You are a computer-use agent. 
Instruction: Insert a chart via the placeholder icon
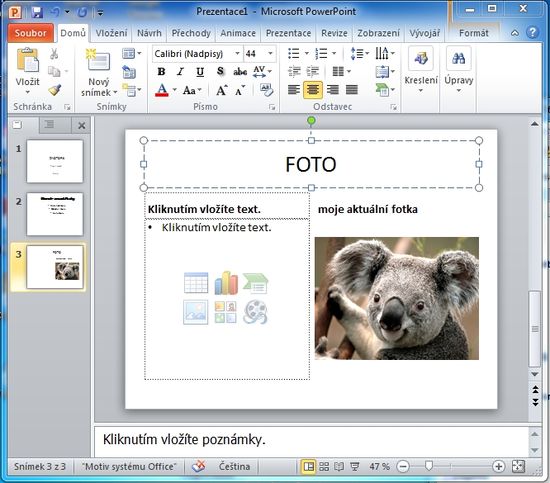226,283
